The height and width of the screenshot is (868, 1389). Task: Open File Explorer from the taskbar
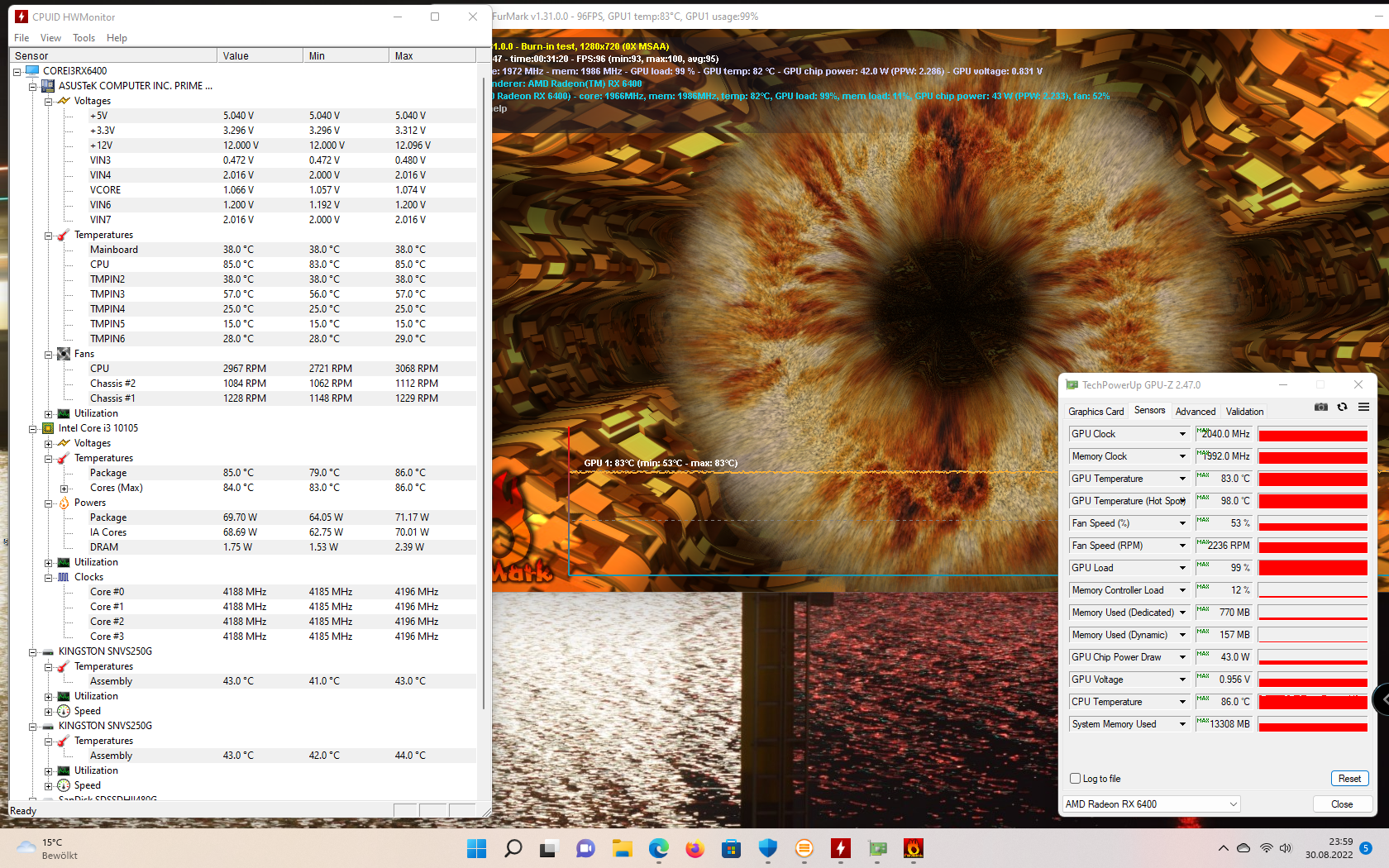[622, 848]
